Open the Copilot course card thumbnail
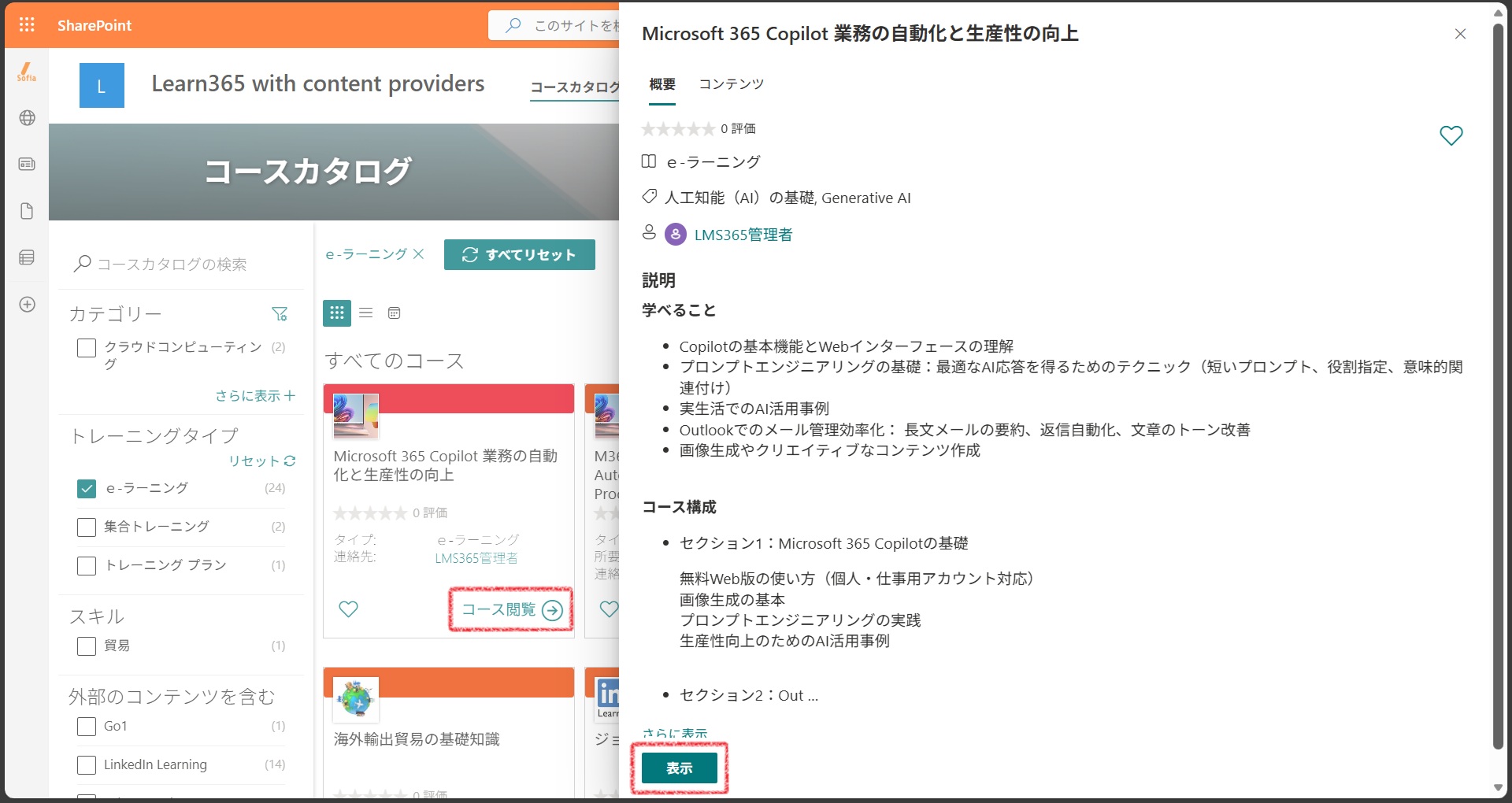 [x=356, y=416]
